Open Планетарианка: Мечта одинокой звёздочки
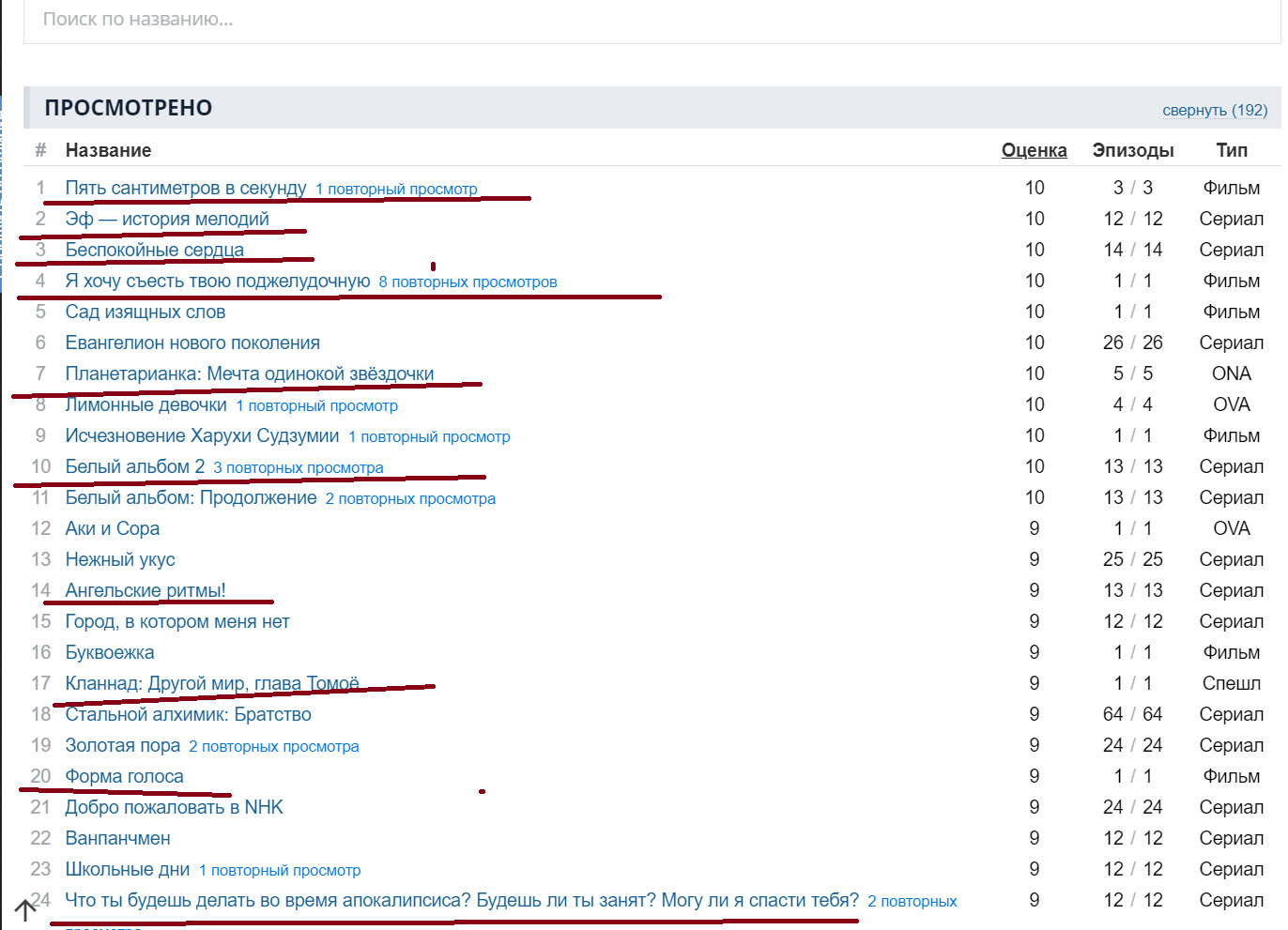Viewport: 1288px width, 930px height. pyautogui.click(x=249, y=374)
